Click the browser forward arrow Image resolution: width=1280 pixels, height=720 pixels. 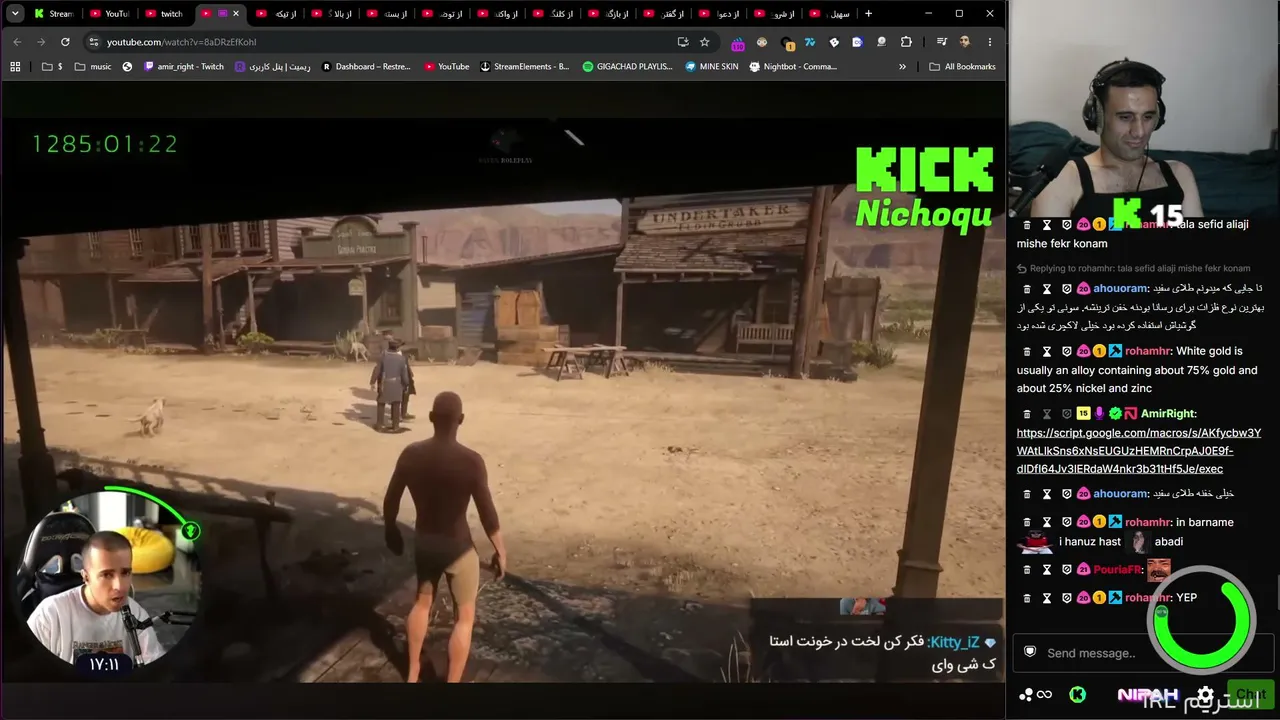pos(41,42)
